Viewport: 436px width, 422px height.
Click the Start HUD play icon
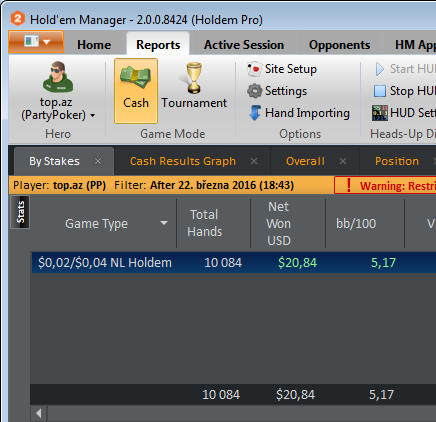380,69
